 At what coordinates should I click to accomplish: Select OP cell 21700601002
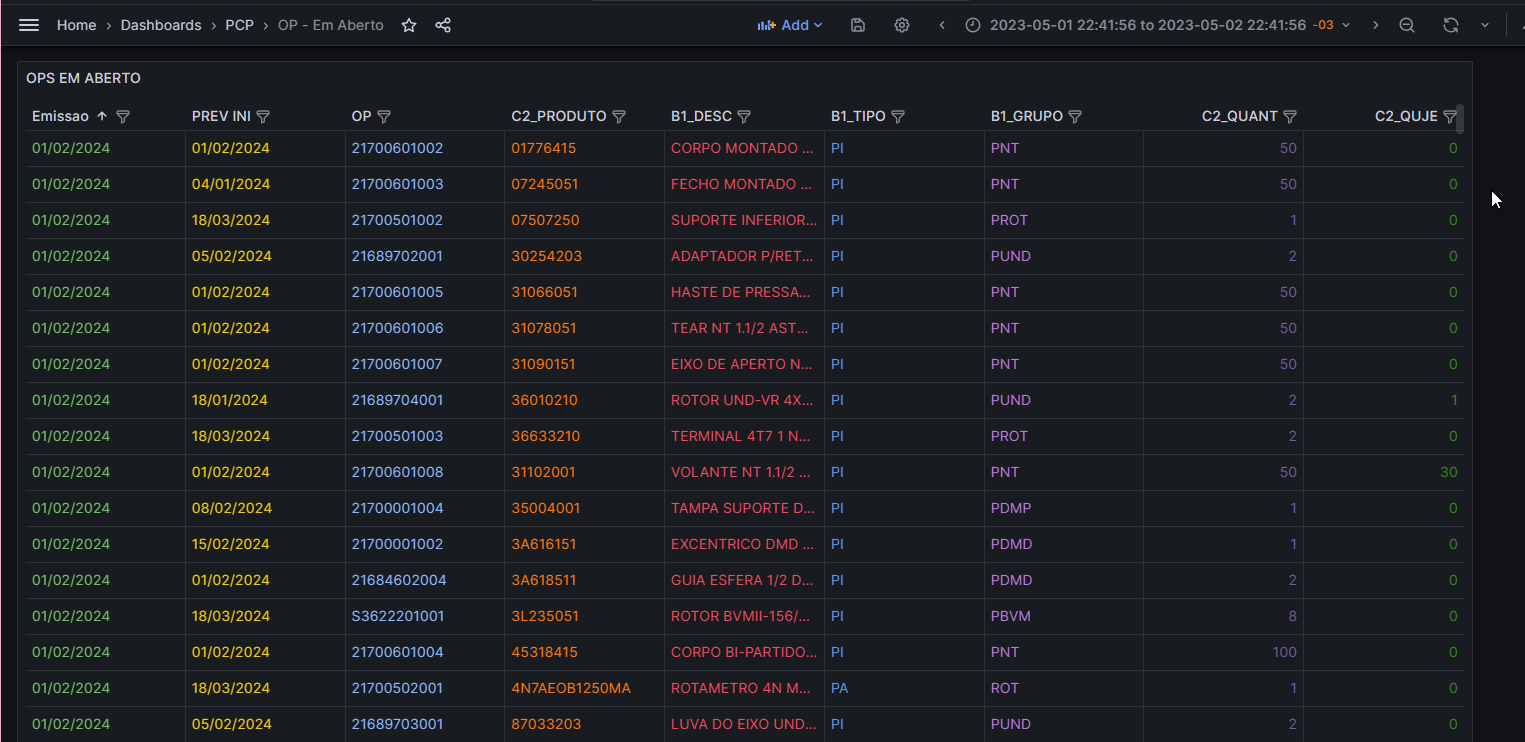[397, 148]
